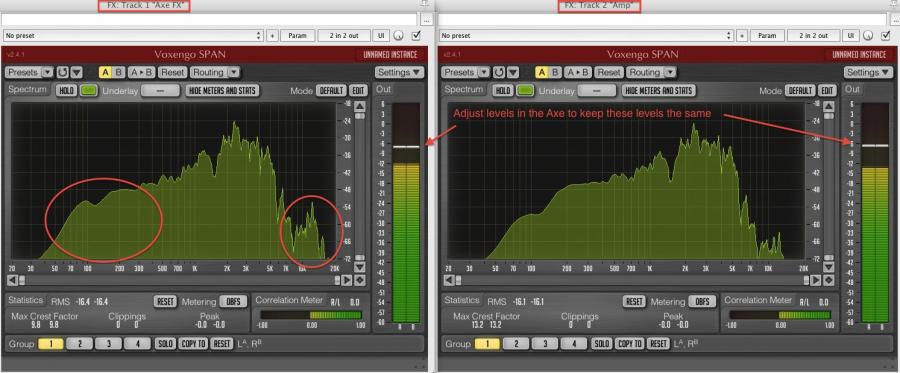This screenshot has height=373, width=900.
Task: Click spectrum vertical zoom down arrow, Axe FX
Action: [359, 267]
